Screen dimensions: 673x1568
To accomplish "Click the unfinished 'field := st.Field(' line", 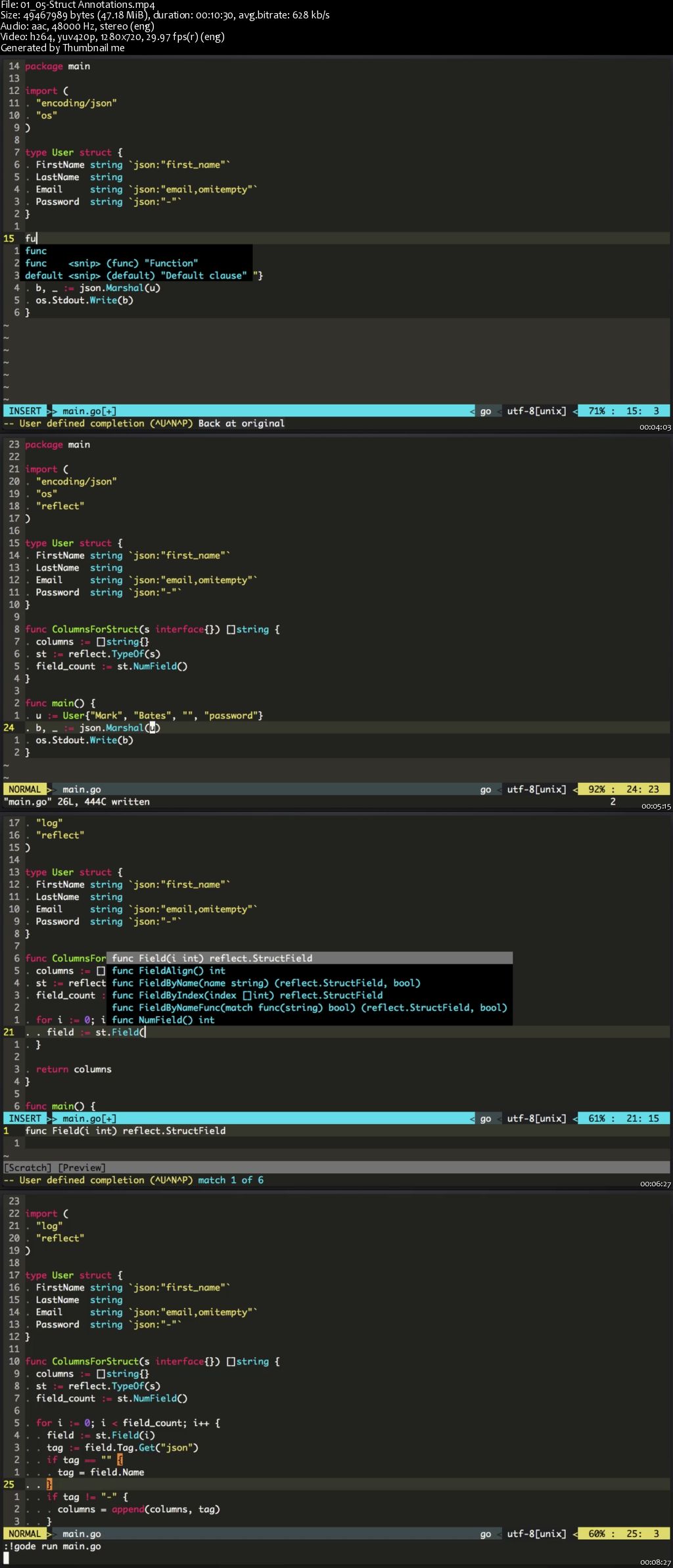I will point(96,1032).
